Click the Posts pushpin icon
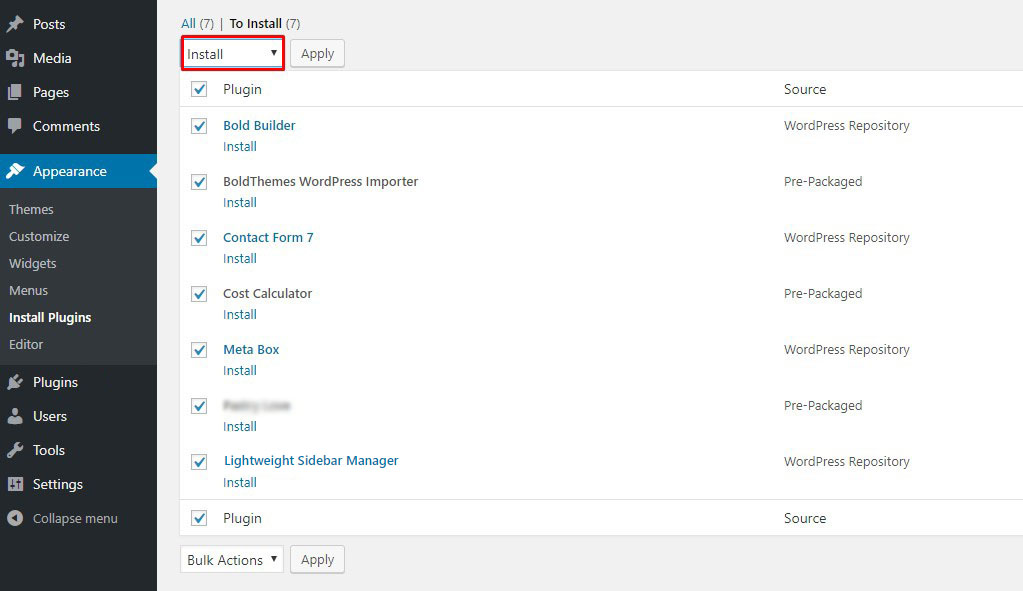Screen dimensions: 1023x591 [x=15, y=24]
